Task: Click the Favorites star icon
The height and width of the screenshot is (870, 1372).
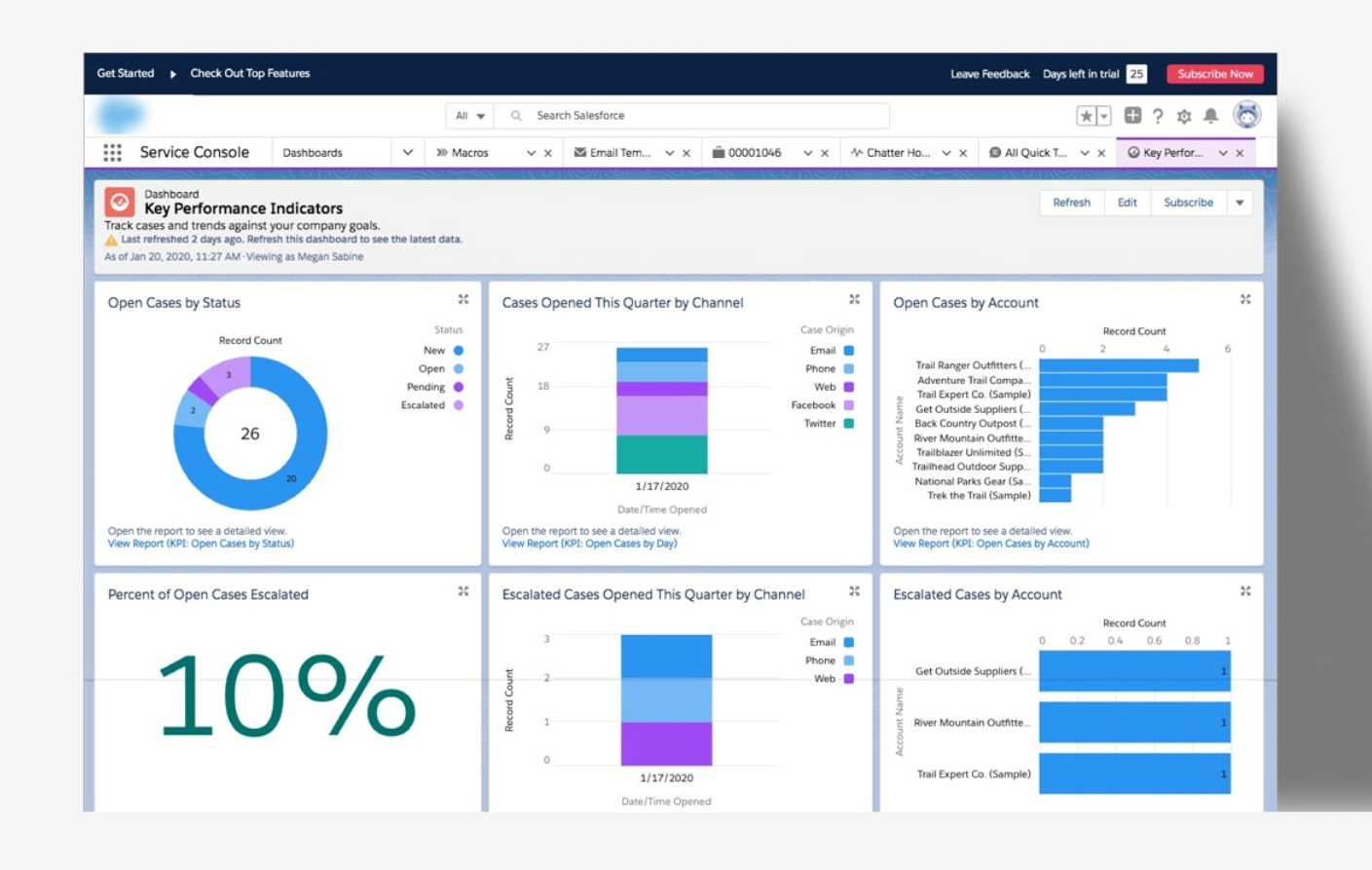Action: [1086, 116]
